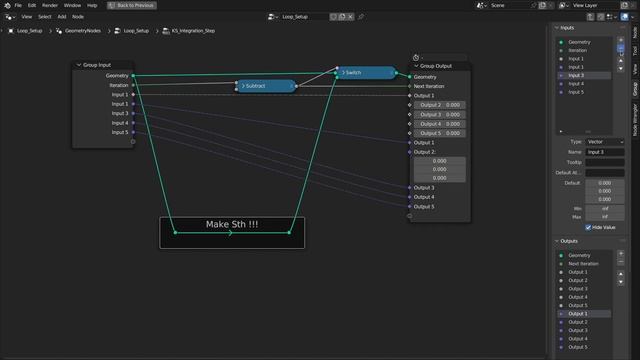The width and height of the screenshot is (640, 360).
Task: Select Next Iteration in the Outputs list
Action: click(x=584, y=264)
